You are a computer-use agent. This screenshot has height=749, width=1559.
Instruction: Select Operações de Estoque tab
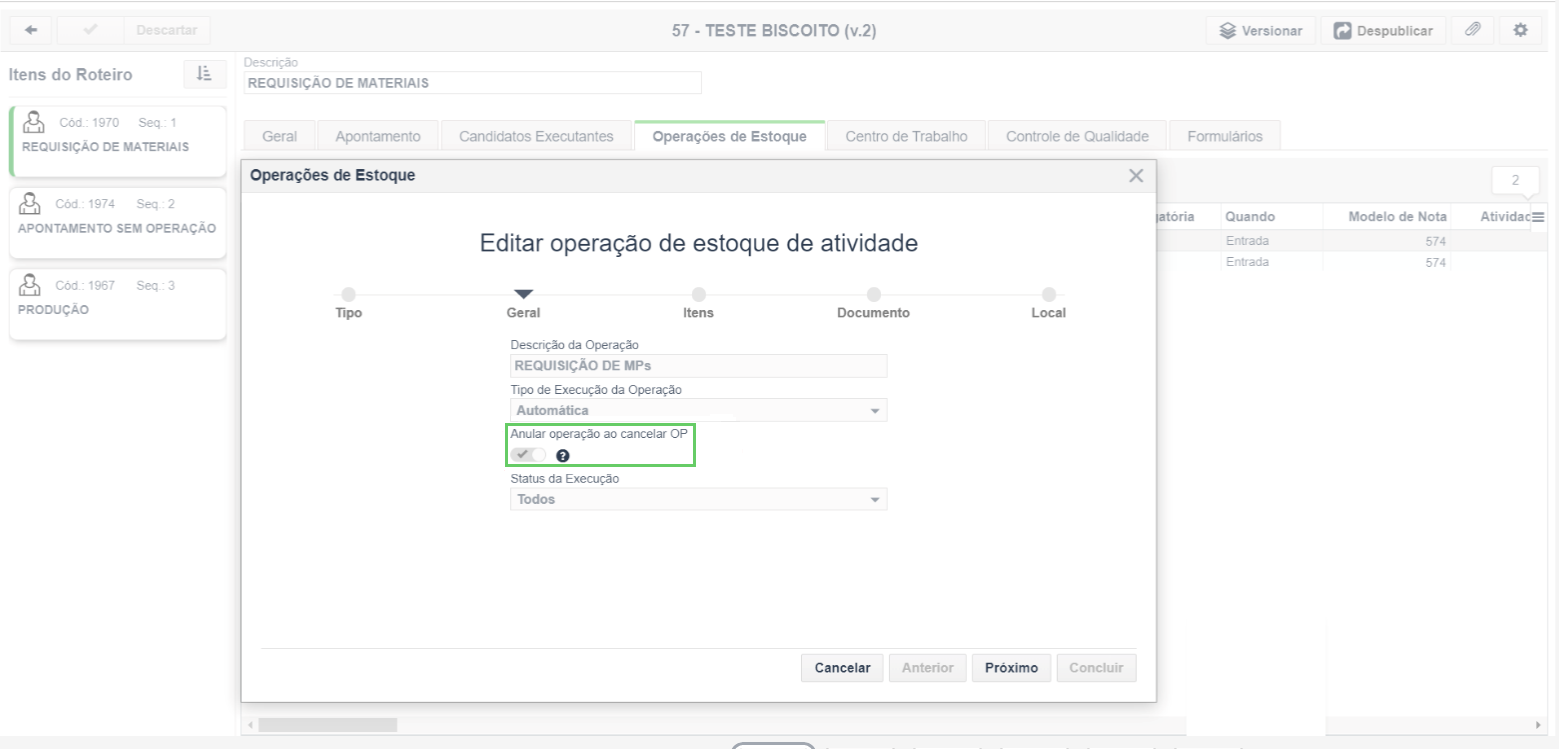[729, 137]
